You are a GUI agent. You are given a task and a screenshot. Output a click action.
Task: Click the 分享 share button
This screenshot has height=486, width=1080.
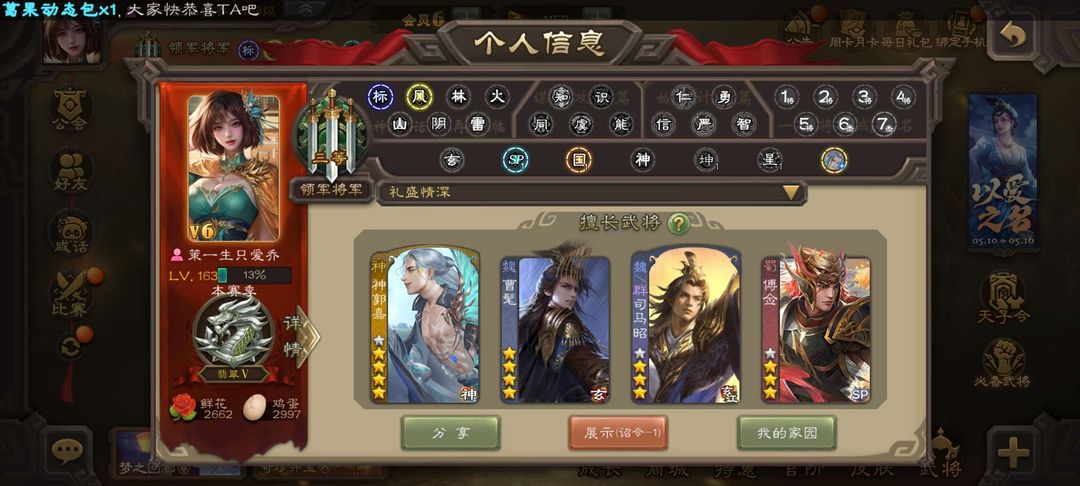(450, 433)
